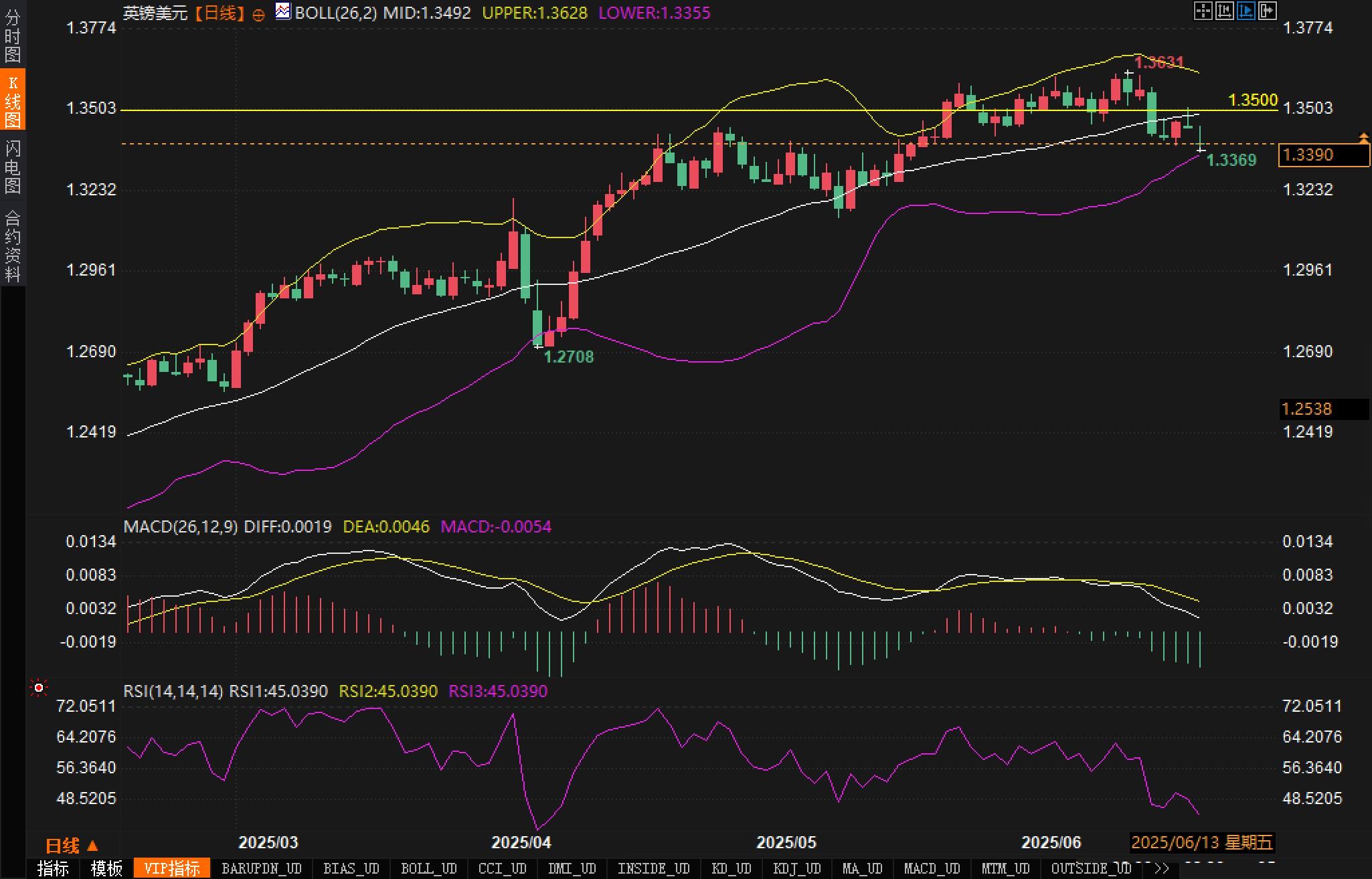Switch to 分时图 view in sidebar
The image size is (1372, 879).
point(13,36)
